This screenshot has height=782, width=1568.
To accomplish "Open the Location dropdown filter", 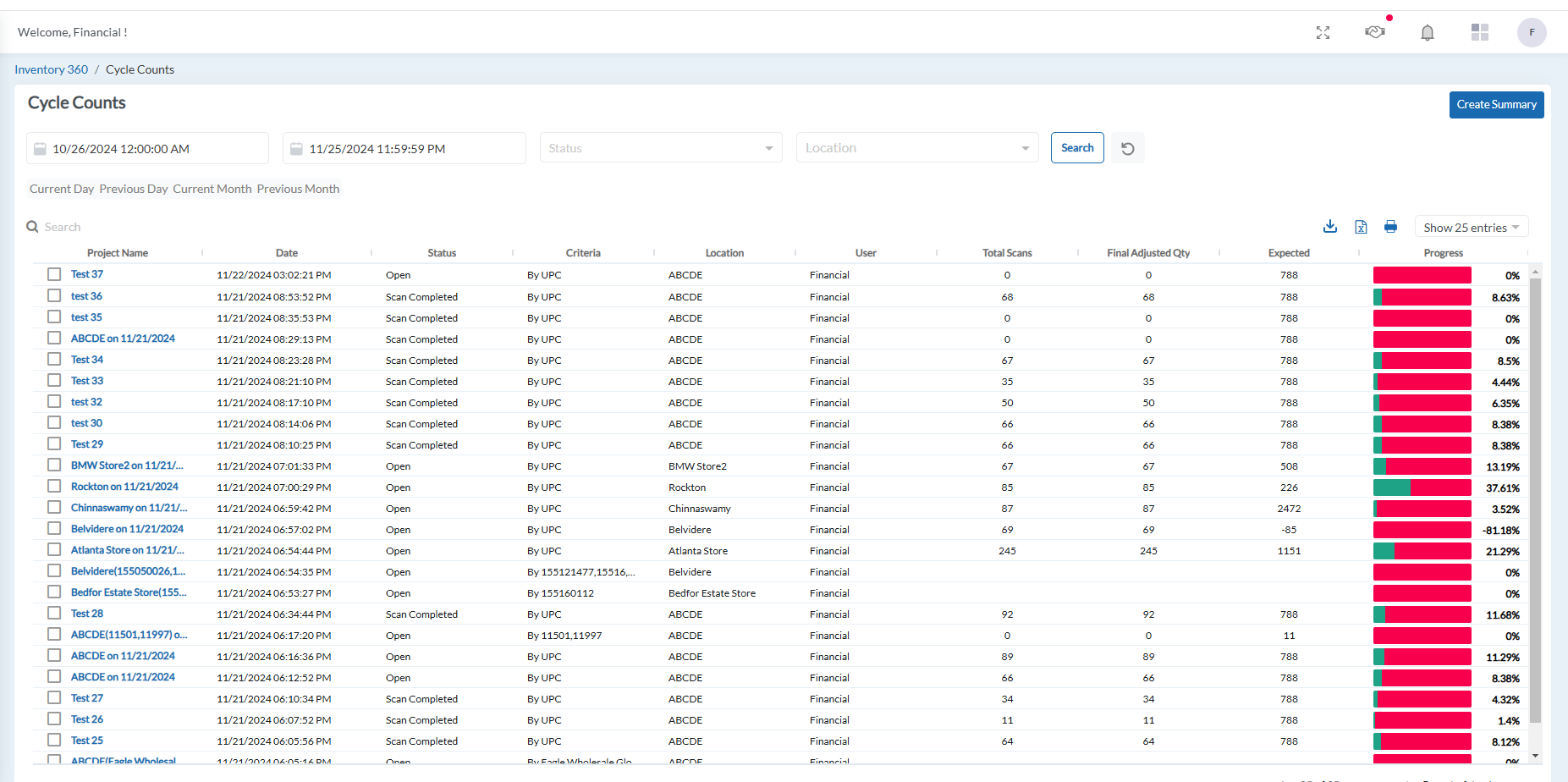I will pos(916,147).
